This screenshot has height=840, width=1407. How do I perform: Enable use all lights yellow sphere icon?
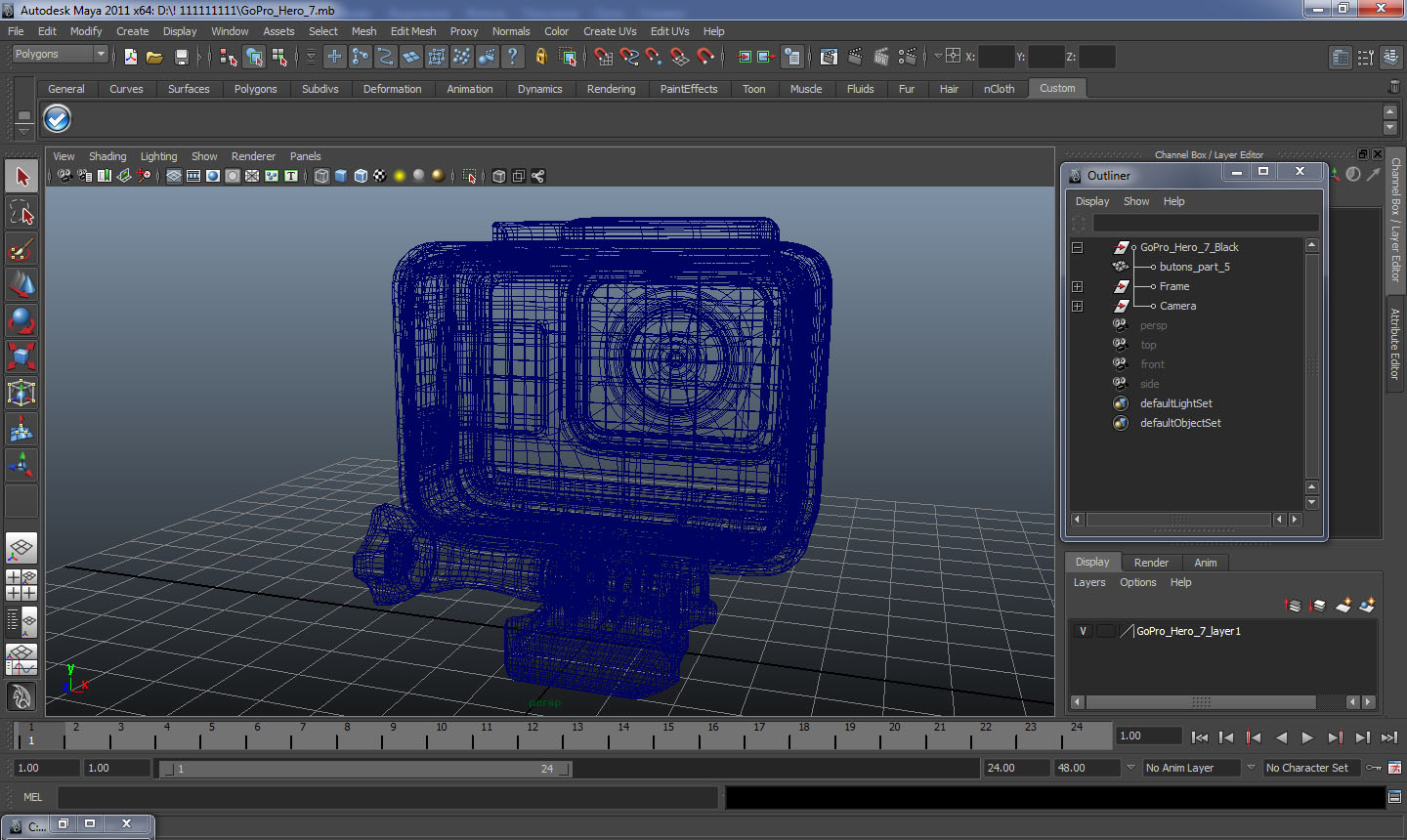point(400,176)
